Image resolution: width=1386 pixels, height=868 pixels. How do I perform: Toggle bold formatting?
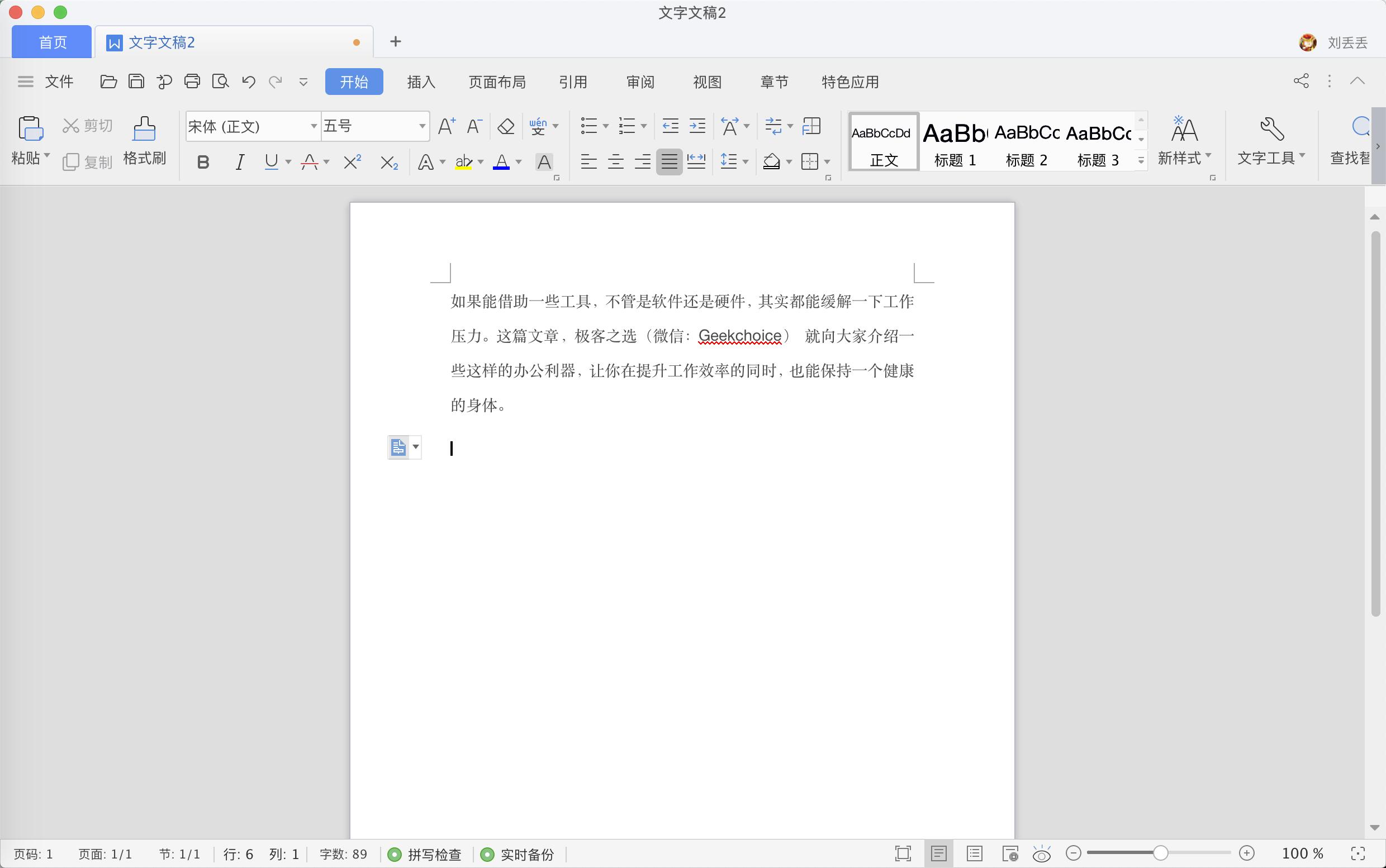coord(202,161)
